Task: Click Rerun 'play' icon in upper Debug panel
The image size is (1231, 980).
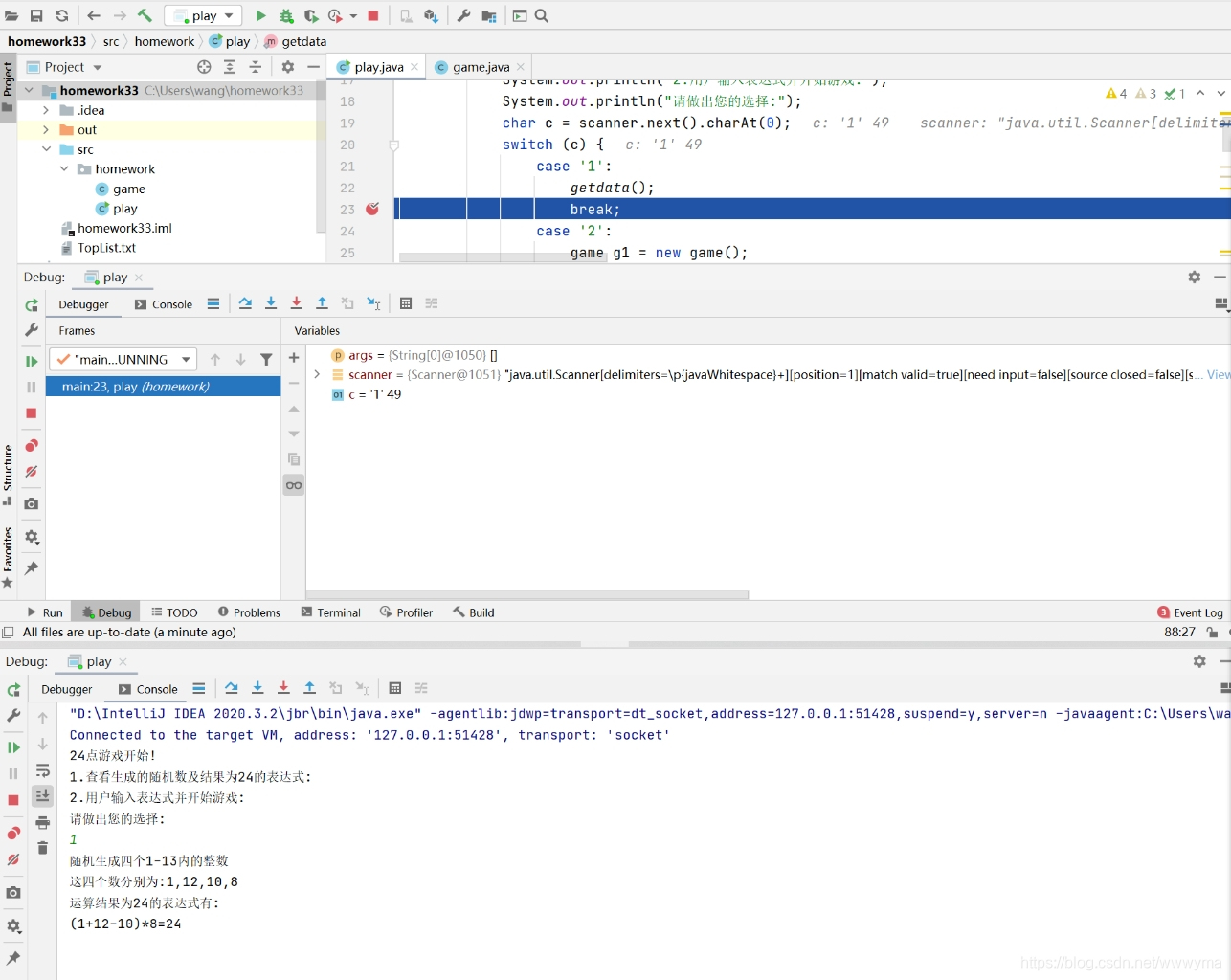Action: pos(32,305)
